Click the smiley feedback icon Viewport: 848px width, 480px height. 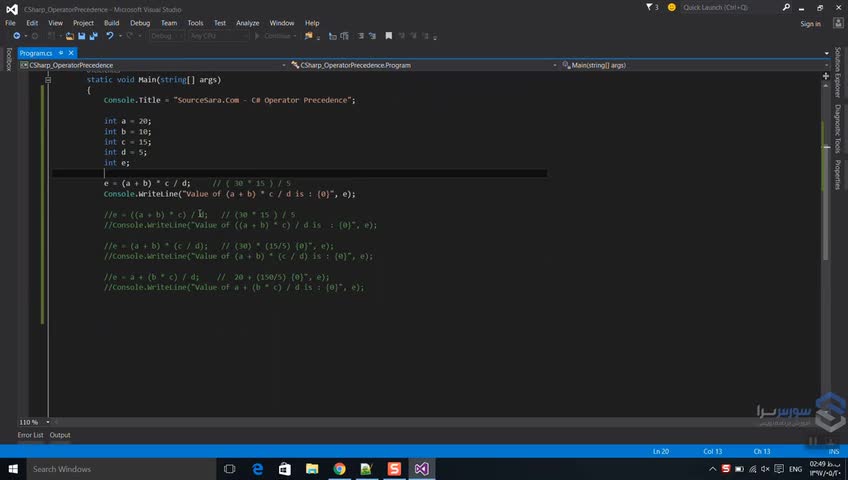[x=672, y=7]
